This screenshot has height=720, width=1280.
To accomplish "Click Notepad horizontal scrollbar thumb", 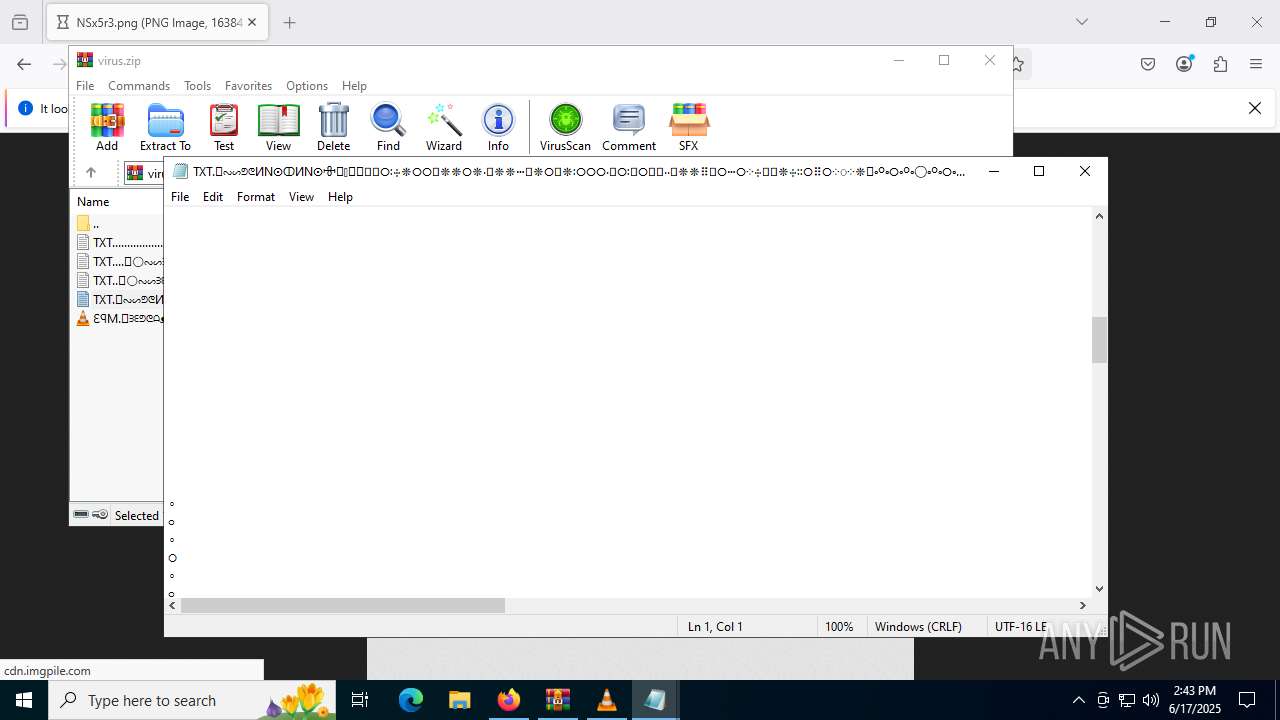I will coord(343,605).
